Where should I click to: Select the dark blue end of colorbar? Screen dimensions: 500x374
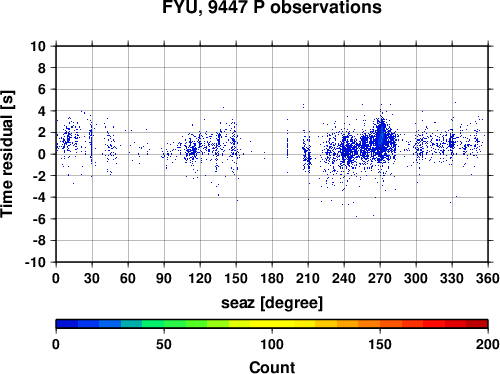[x=67, y=324]
